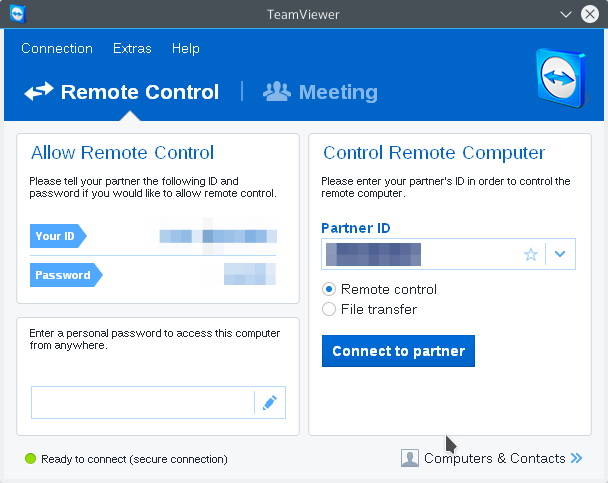Viewport: 608px width, 483px height.
Task: Click 'Ready to connect (secure connection)' status text
Action: pos(134,459)
